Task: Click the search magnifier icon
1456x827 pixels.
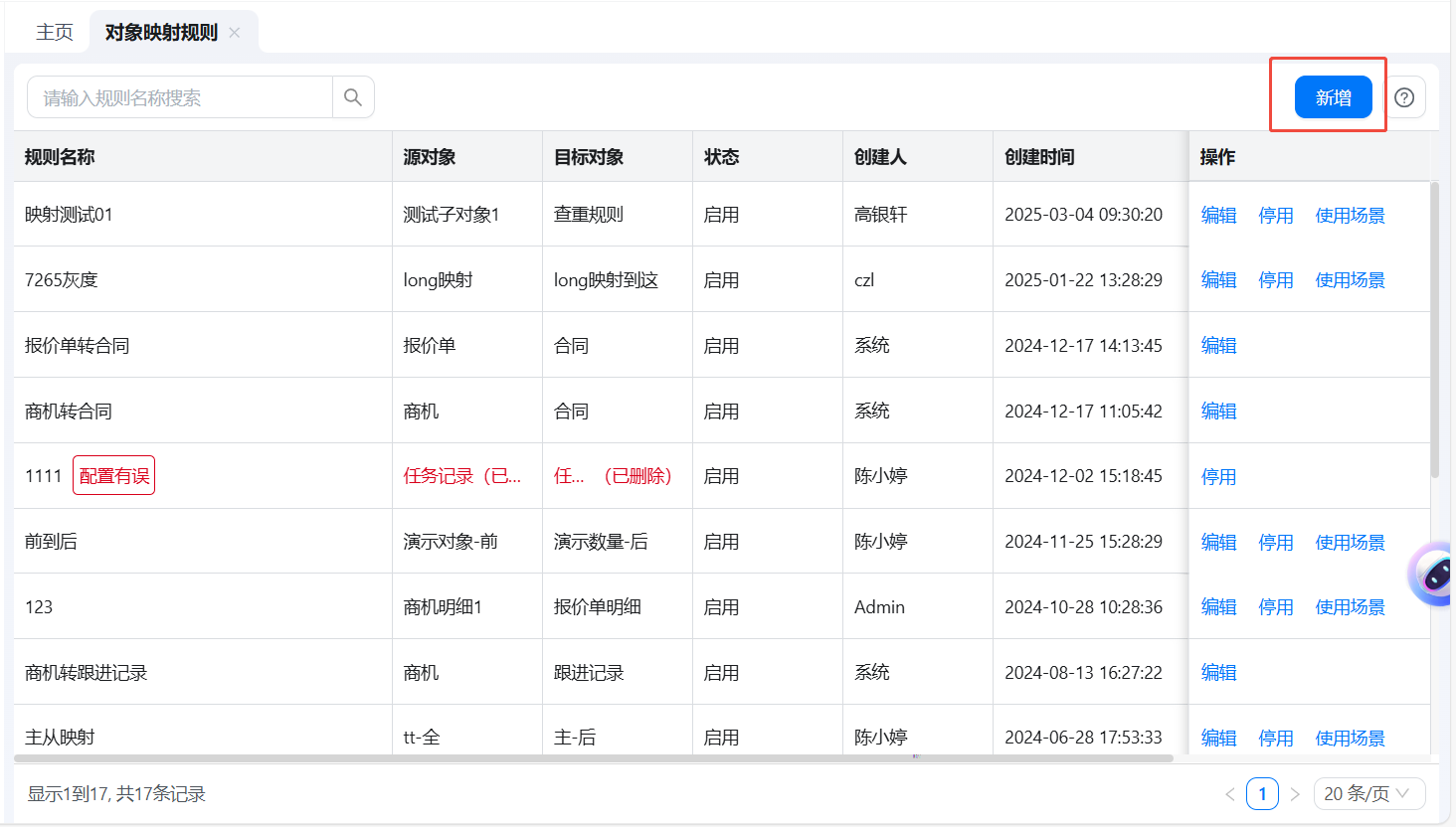Action: pos(353,97)
